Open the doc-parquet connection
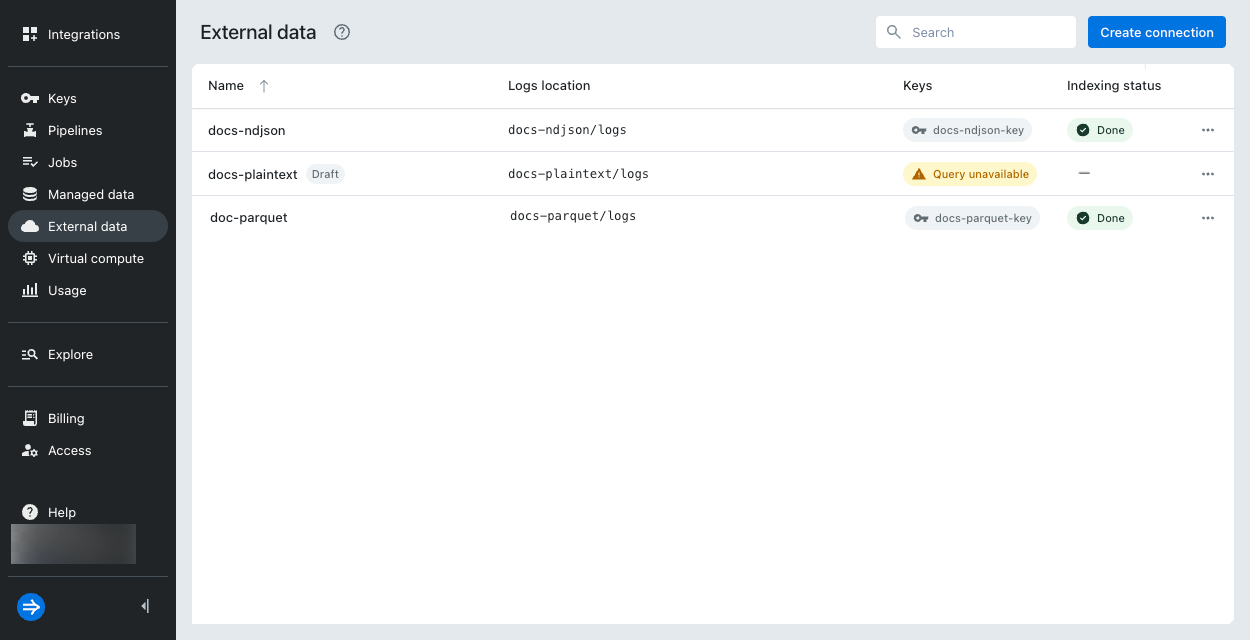Image resolution: width=1250 pixels, height=640 pixels. (x=249, y=217)
